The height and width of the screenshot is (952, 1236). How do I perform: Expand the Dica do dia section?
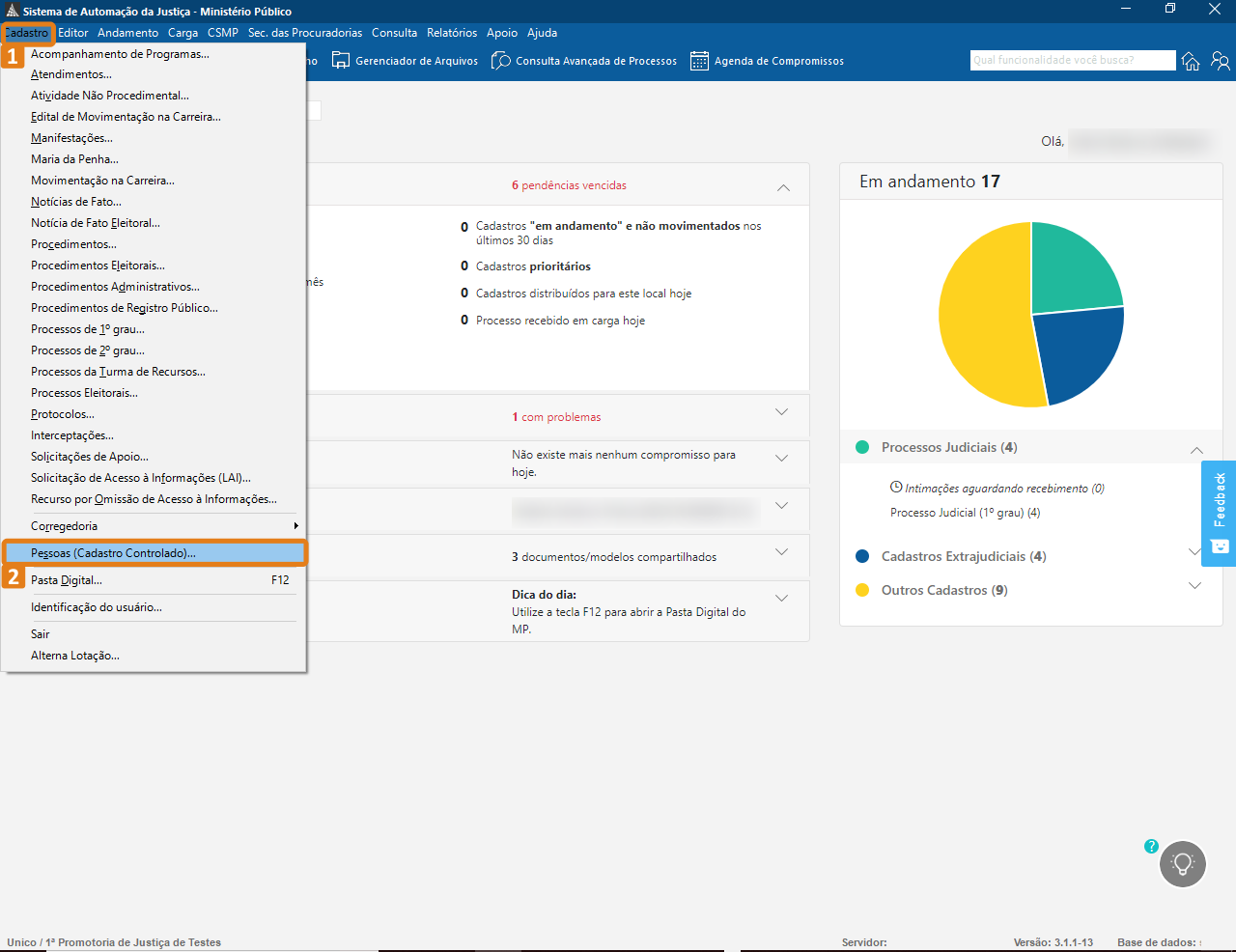[x=782, y=599]
